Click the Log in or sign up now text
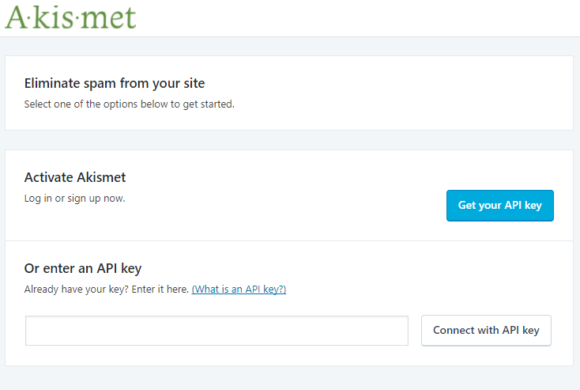Viewport: 580px width, 390px height. click(75, 198)
